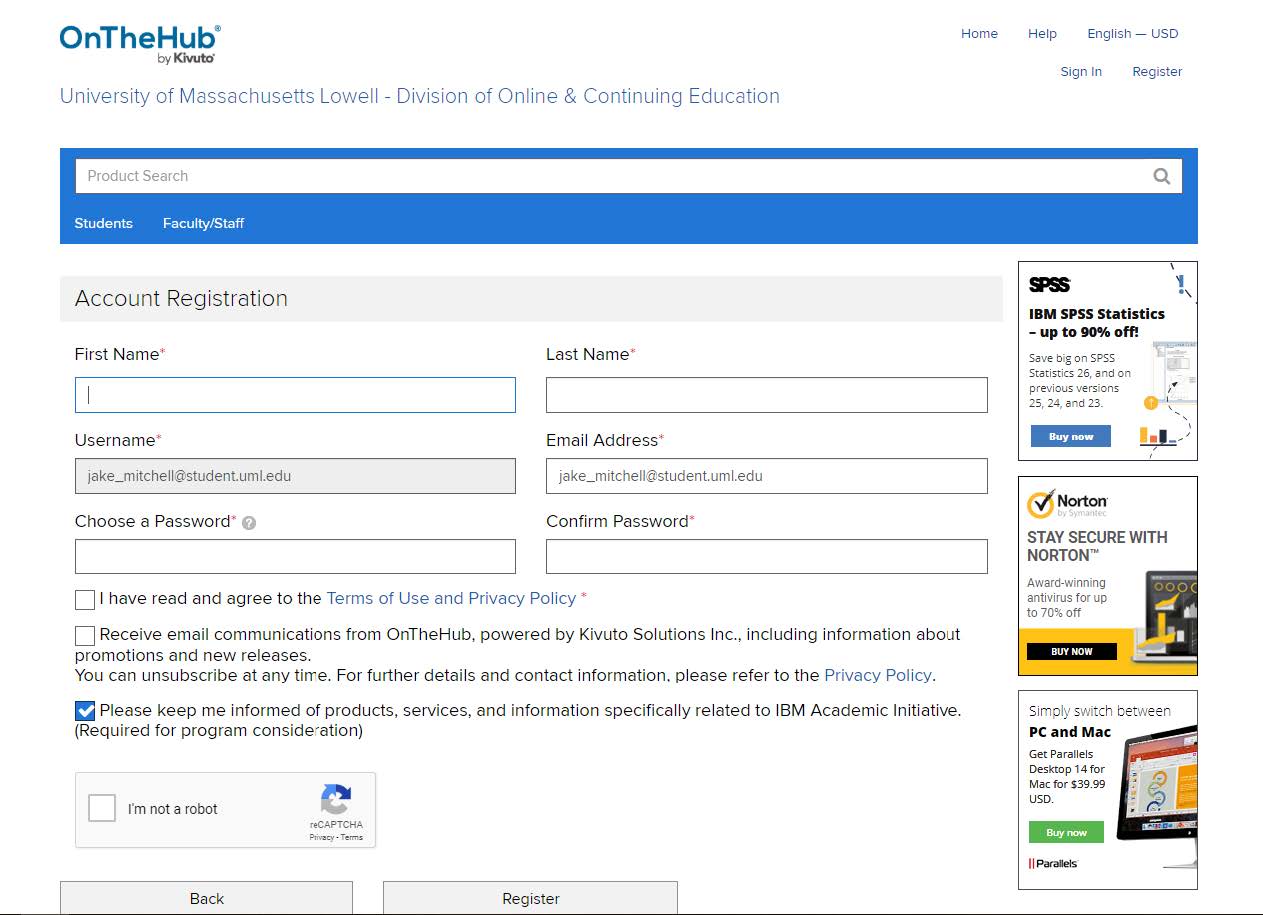Open the Faculty/Staff menu tab
1263x915 pixels.
point(203,223)
